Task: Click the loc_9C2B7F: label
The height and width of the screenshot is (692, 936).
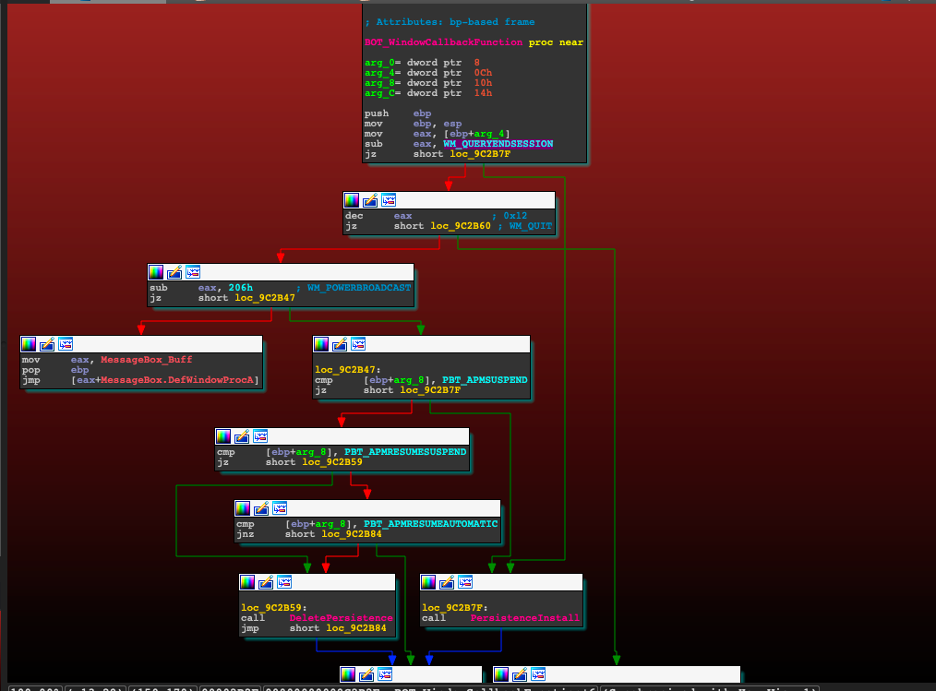Action: click(455, 608)
